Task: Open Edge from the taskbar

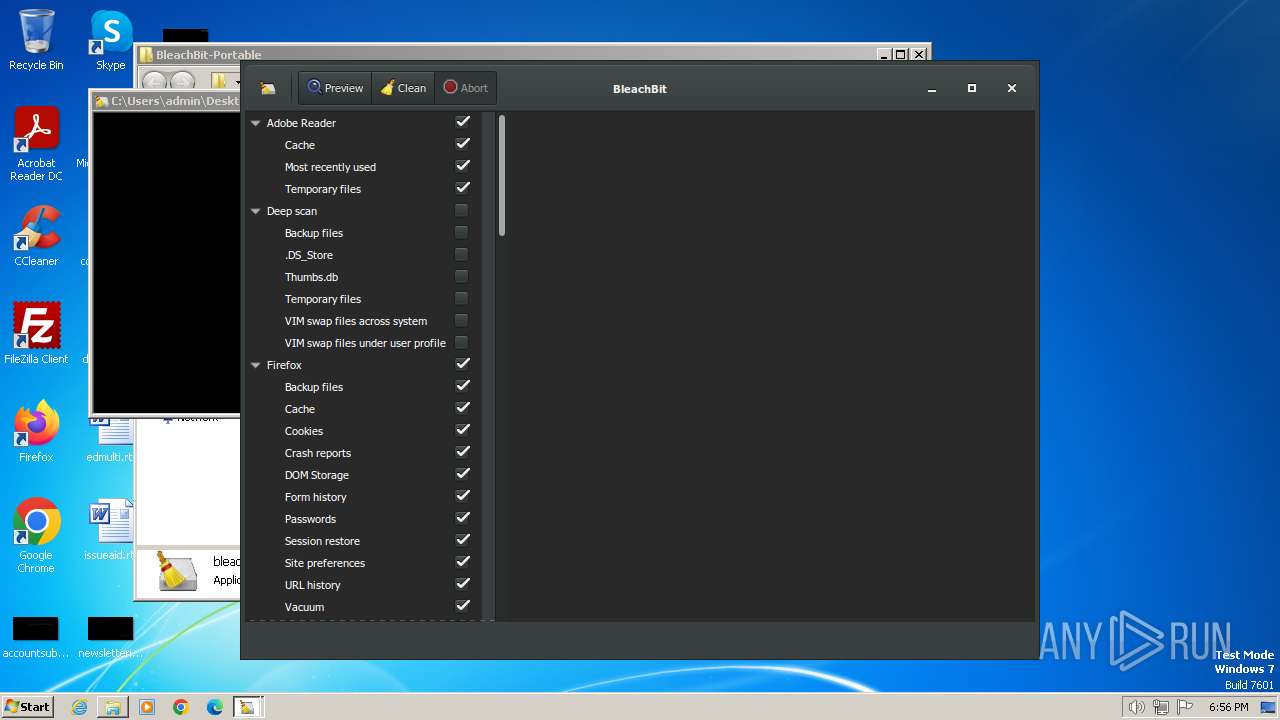Action: click(x=215, y=707)
